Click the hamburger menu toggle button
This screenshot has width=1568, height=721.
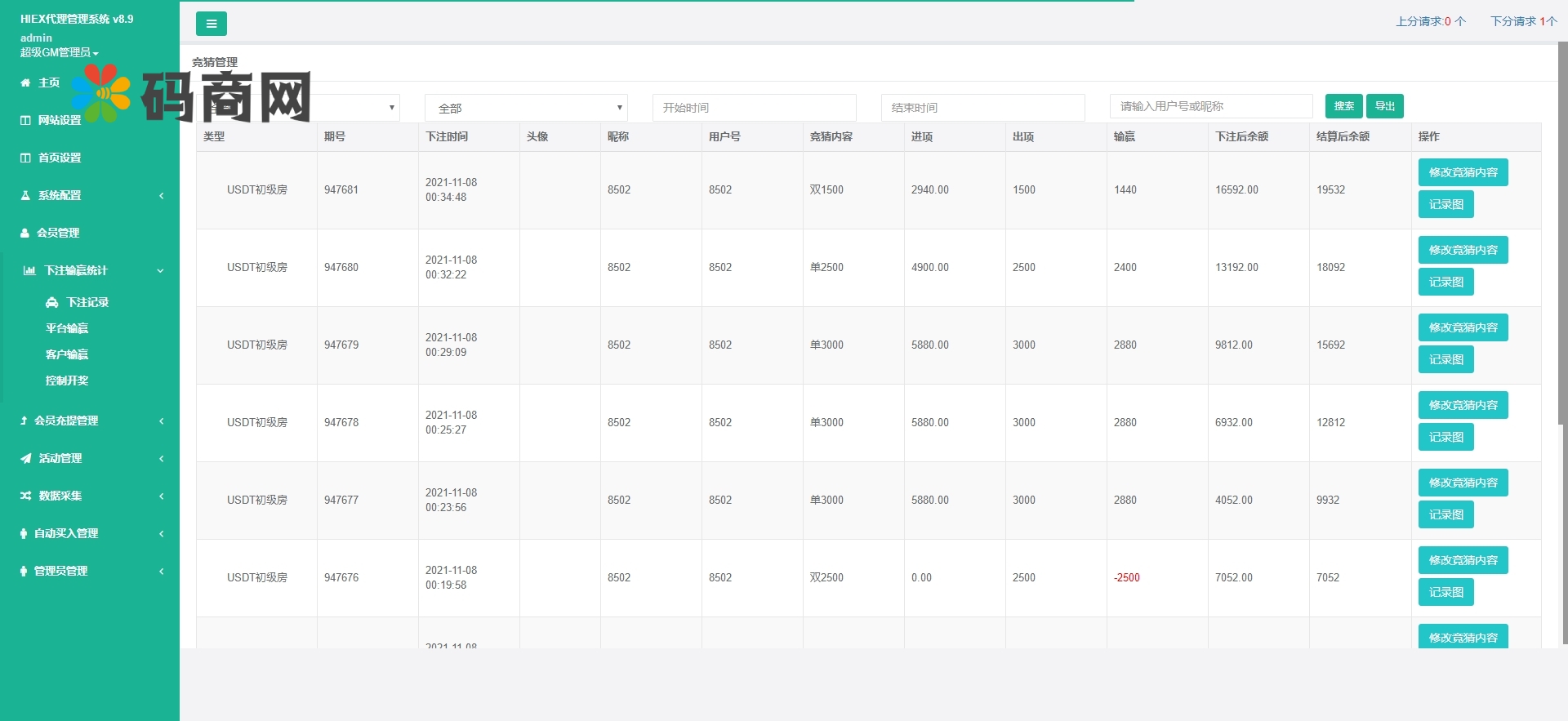(211, 24)
